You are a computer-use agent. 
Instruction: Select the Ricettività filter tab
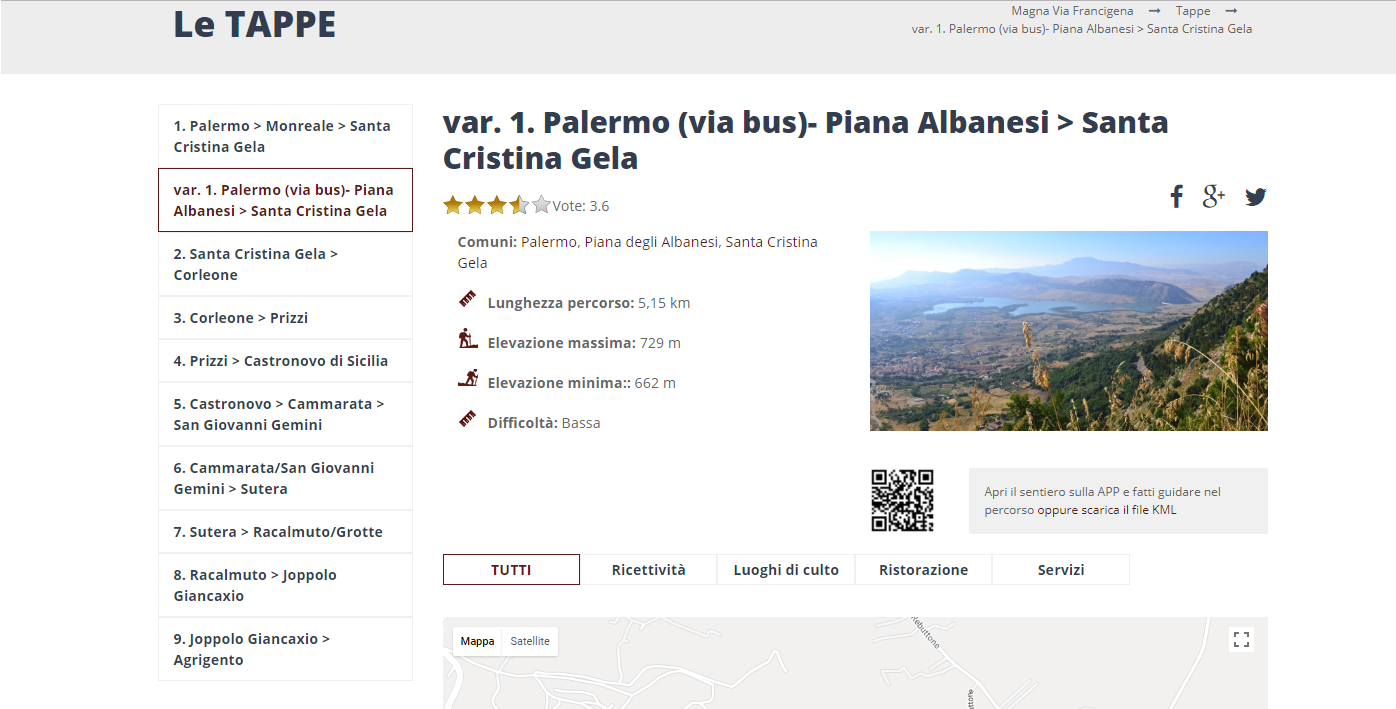click(x=649, y=570)
